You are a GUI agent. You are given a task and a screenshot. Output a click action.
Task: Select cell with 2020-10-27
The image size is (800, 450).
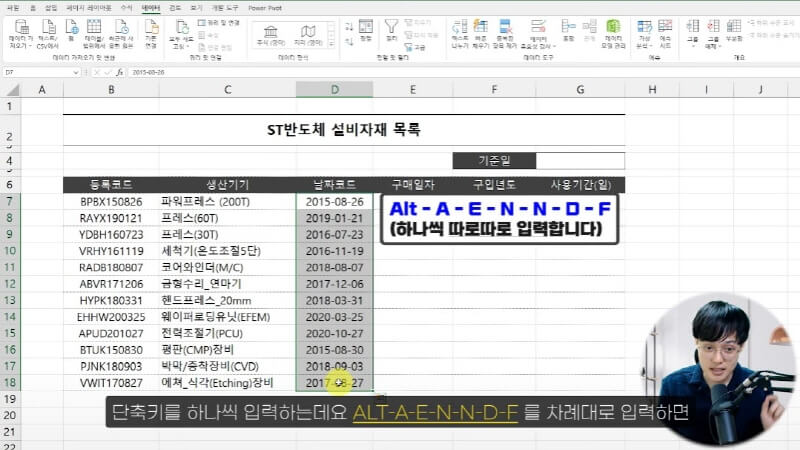click(335, 333)
